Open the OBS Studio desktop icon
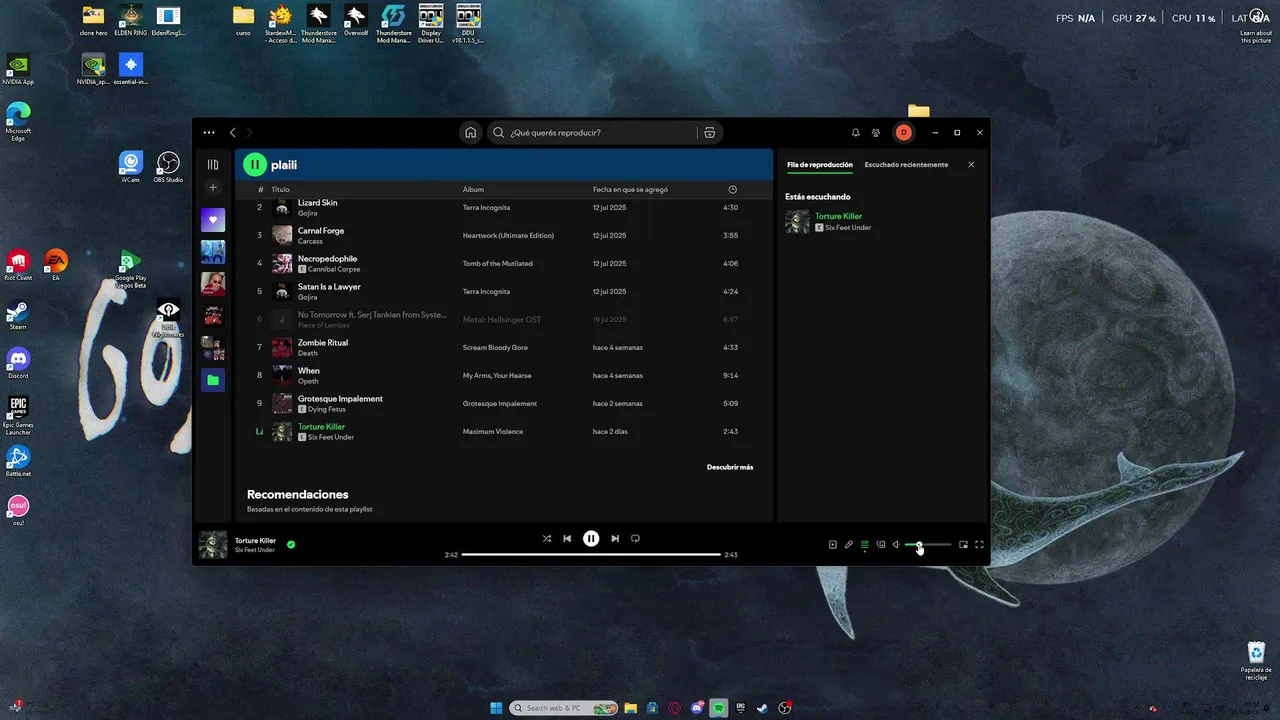1280x720 pixels. [168, 166]
